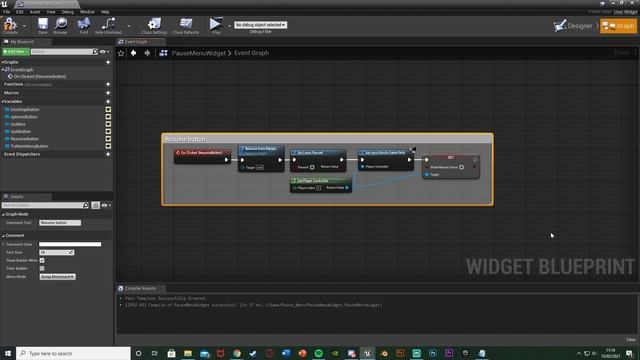Click the Hide Unrelated toolbar icon
This screenshot has height=360, width=640.
point(108,25)
